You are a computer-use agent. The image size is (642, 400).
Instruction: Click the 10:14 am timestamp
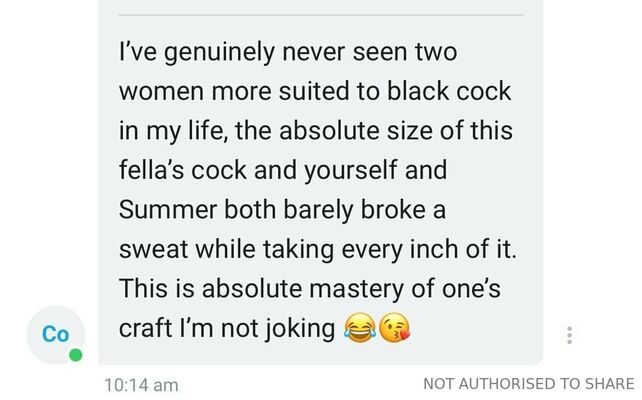click(141, 385)
